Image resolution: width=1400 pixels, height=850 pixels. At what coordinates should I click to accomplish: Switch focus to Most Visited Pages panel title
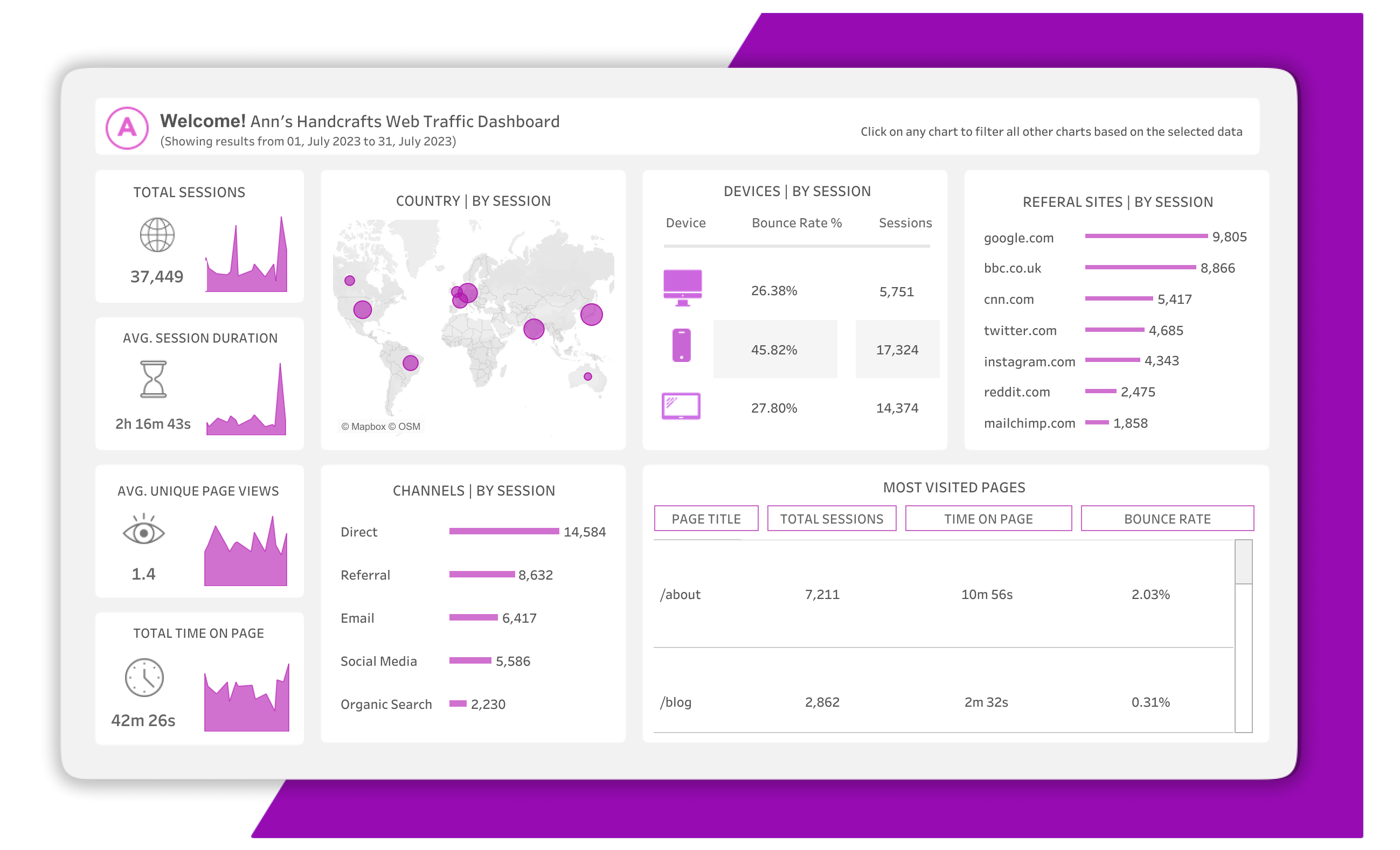(954, 487)
